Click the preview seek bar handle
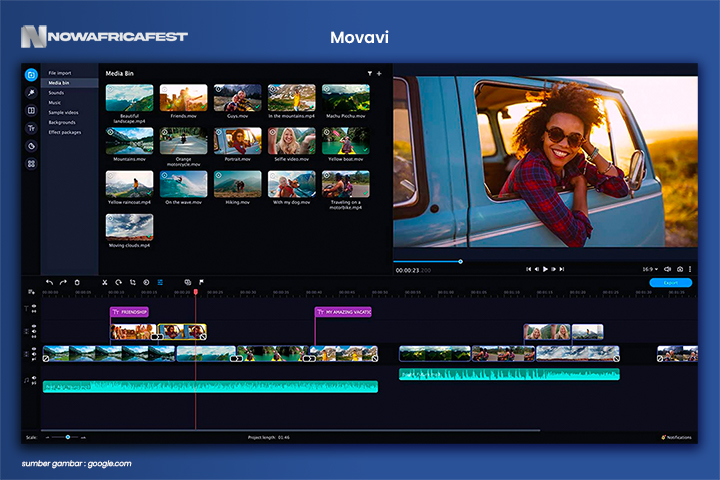Viewport: 720px width, 480px height. coord(460,261)
